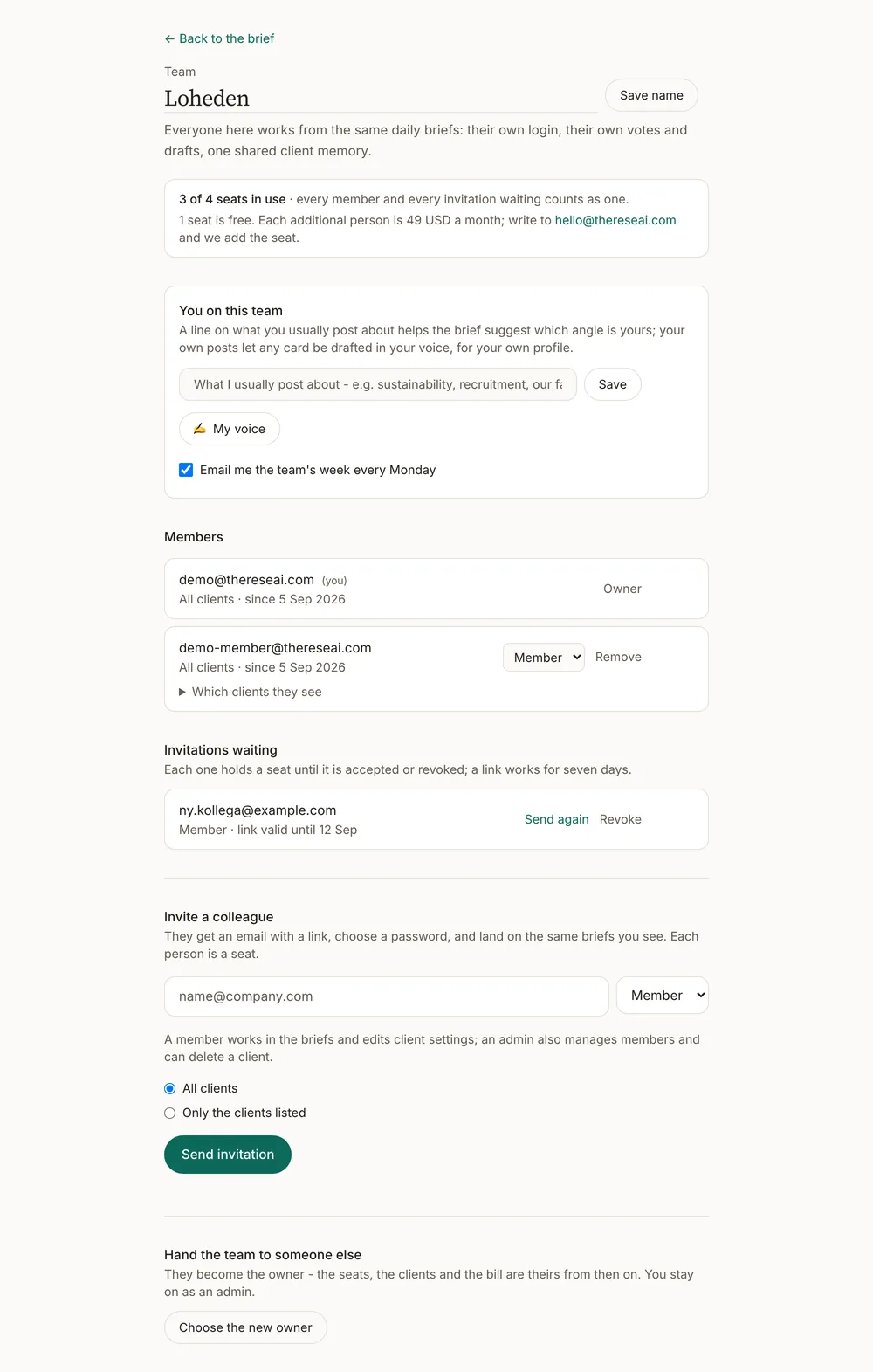The width and height of the screenshot is (873, 1372).
Task: Open the role dropdown for demo-member@thereseai.com
Action: pyautogui.click(x=544, y=658)
